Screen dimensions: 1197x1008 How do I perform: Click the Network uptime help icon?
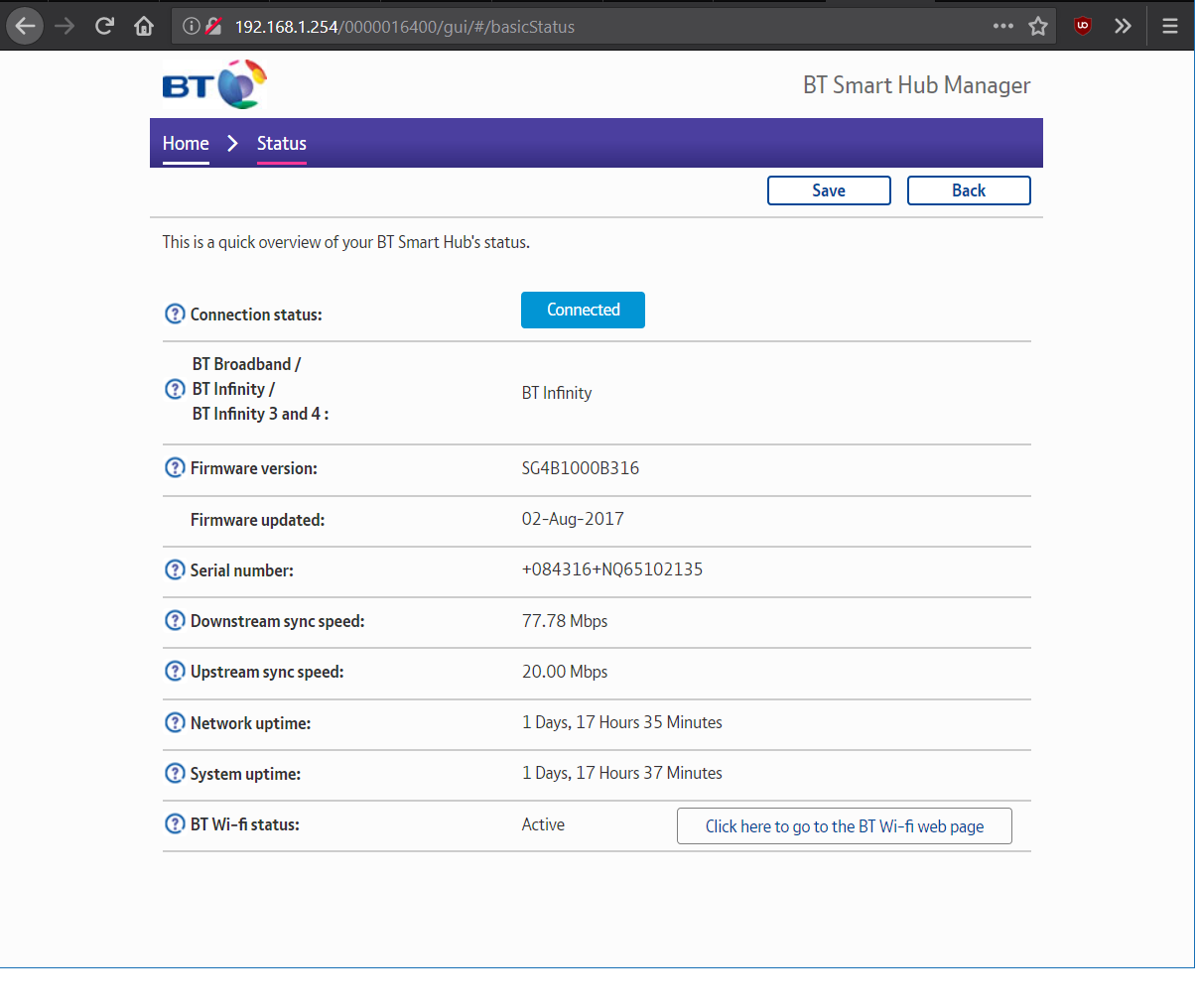(x=175, y=723)
